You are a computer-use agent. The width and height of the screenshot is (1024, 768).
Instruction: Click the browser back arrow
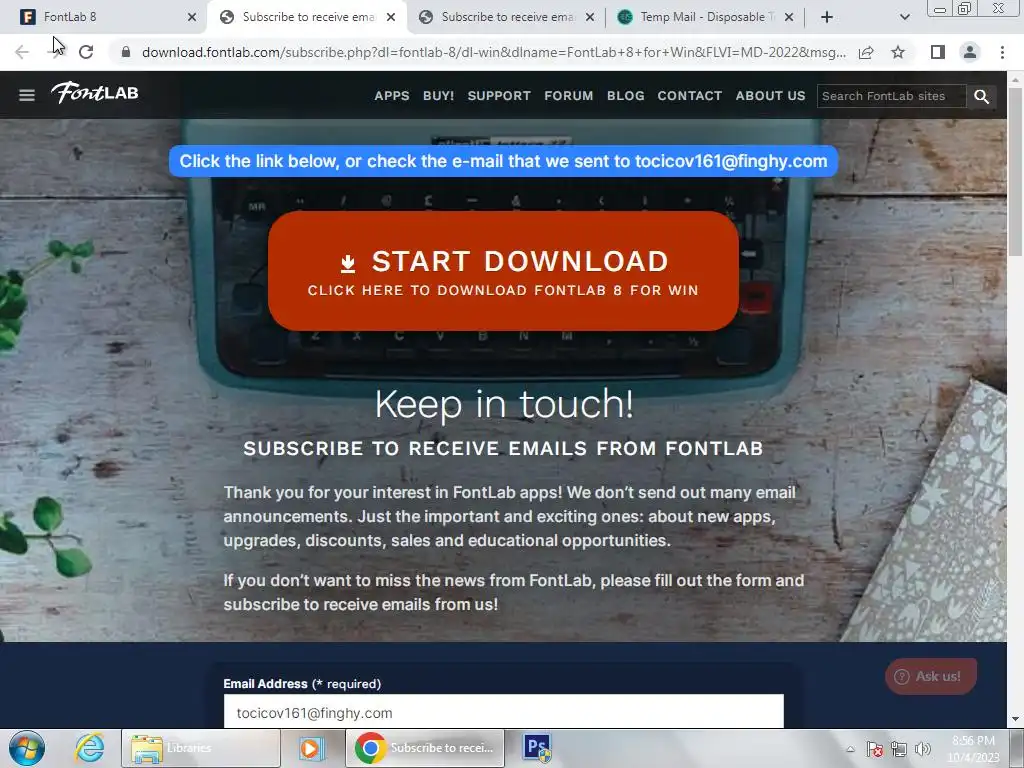tap(22, 52)
